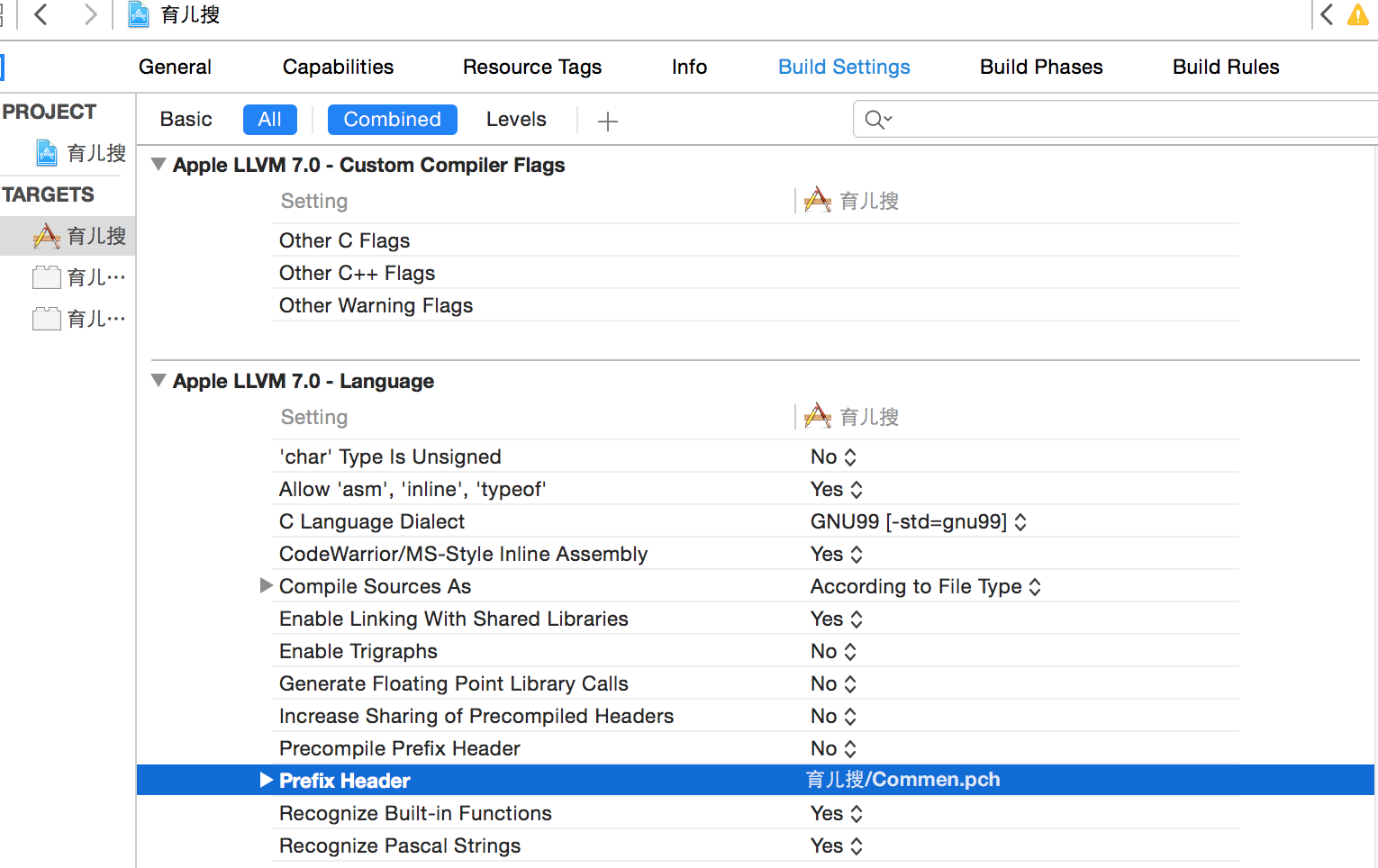The image size is (1378, 868).
Task: Click the project file icon in the jump bar
Action: point(139,14)
